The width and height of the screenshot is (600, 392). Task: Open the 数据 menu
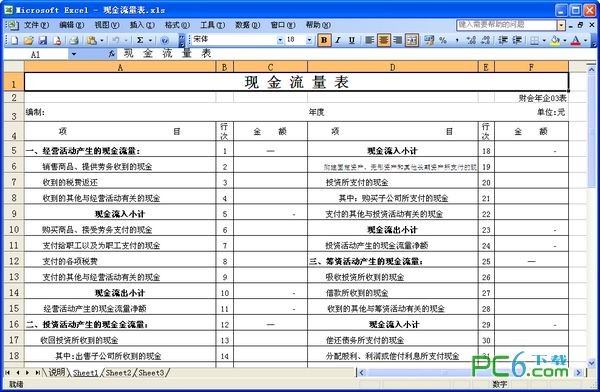[x=248, y=25]
